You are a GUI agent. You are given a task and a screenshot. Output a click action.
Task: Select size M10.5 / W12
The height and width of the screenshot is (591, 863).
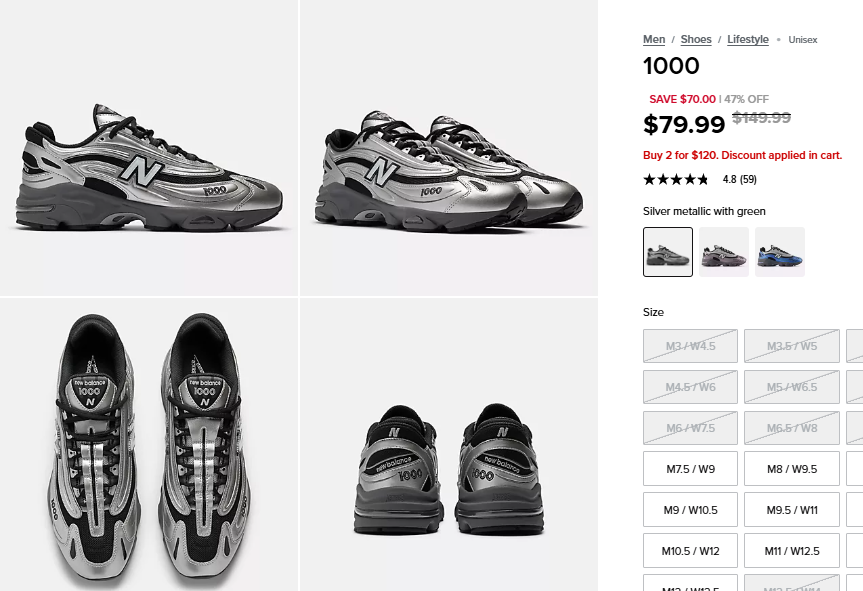coord(690,551)
